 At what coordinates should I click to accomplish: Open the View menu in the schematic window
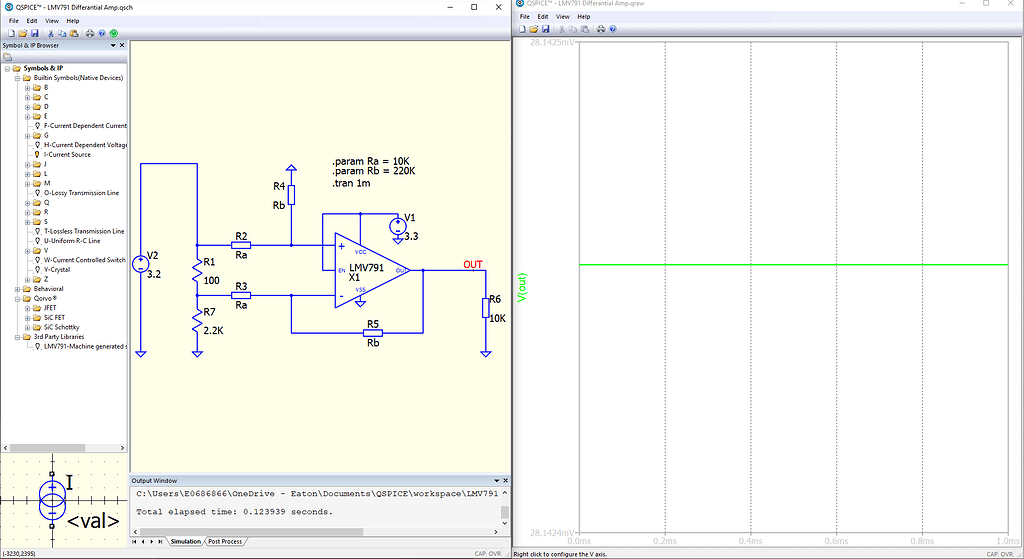point(51,20)
